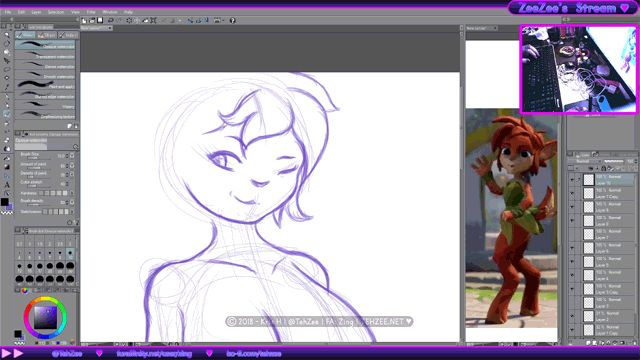Image resolution: width=640 pixels, height=360 pixels.
Task: Click the Redo arrow icon
Action: (x=119, y=20)
